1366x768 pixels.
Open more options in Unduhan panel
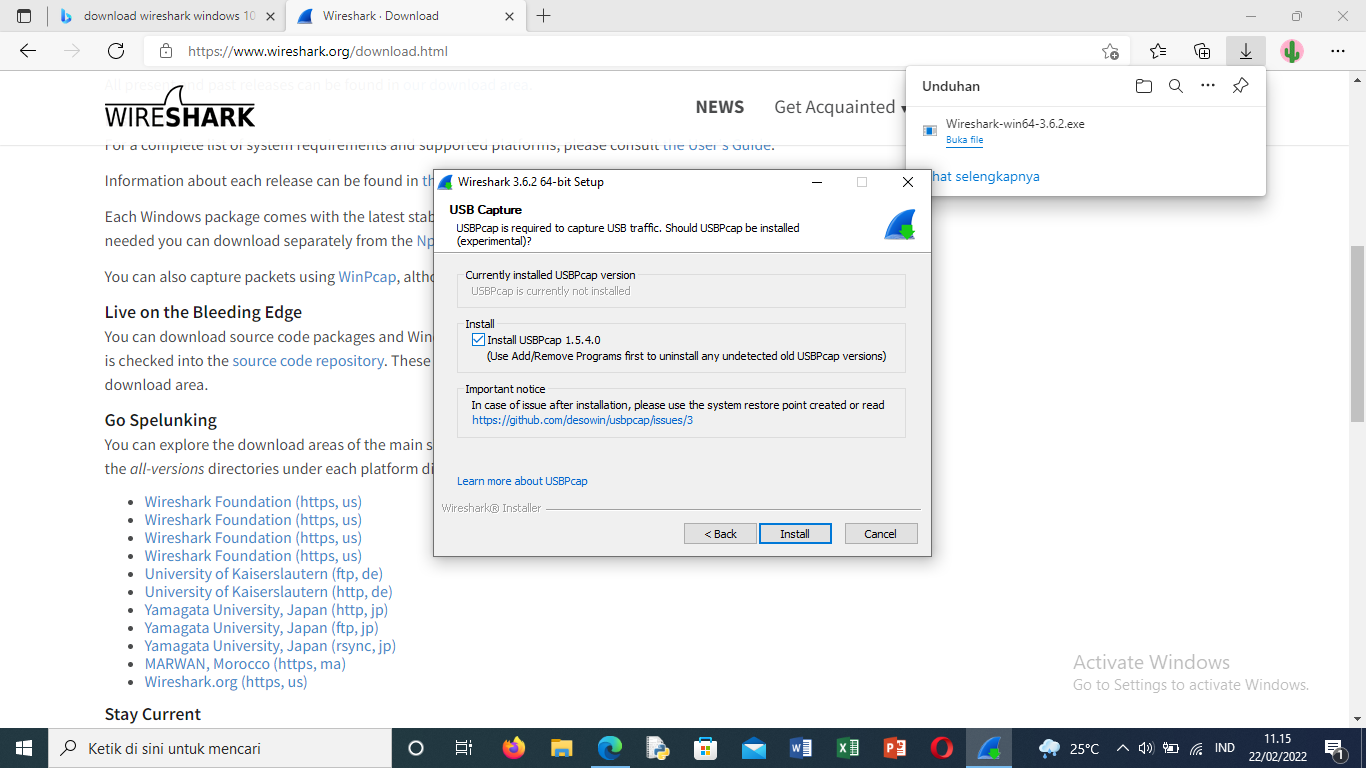[x=1208, y=86]
